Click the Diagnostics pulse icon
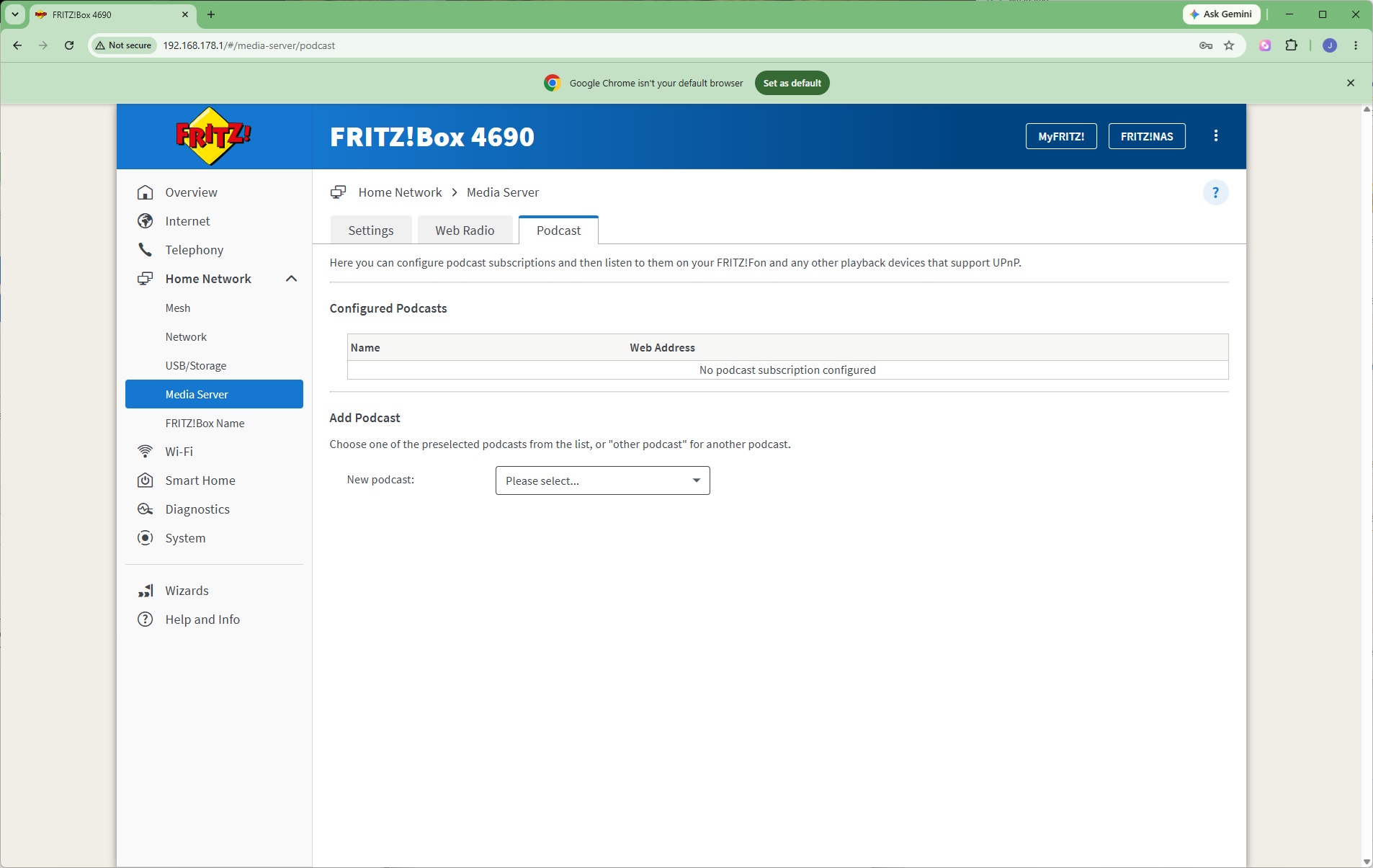The width and height of the screenshot is (1373, 868). point(146,509)
